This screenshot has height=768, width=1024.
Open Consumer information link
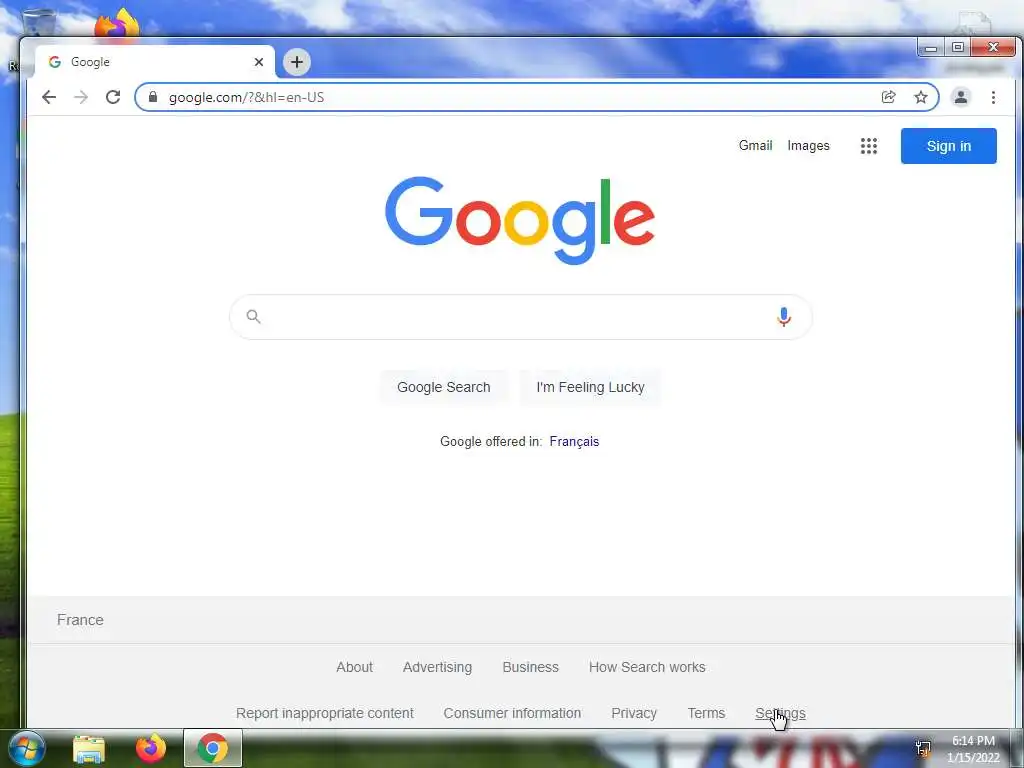[512, 713]
